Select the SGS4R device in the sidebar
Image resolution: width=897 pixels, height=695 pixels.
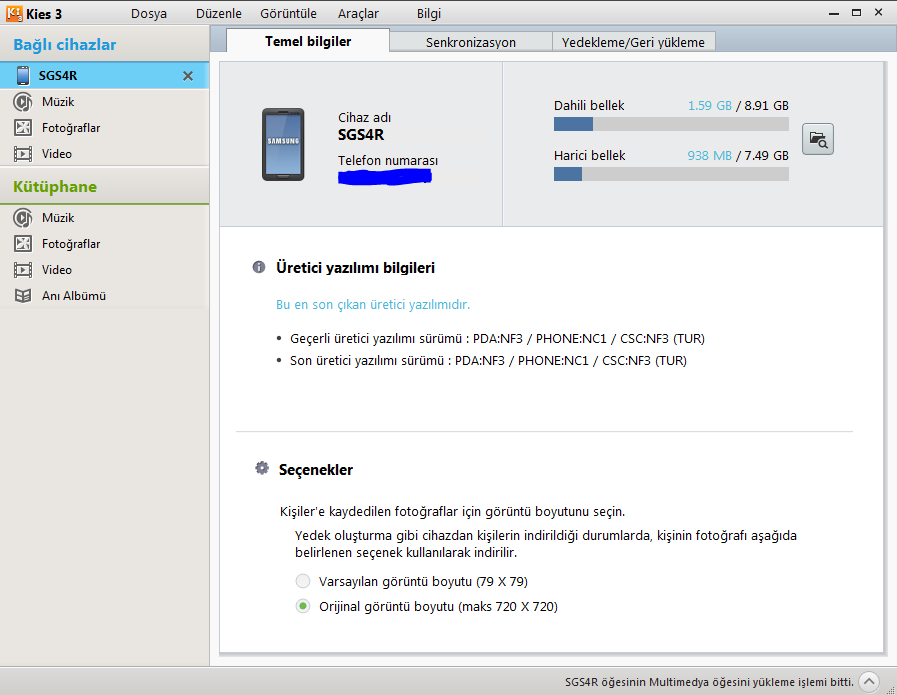[x=60, y=76]
